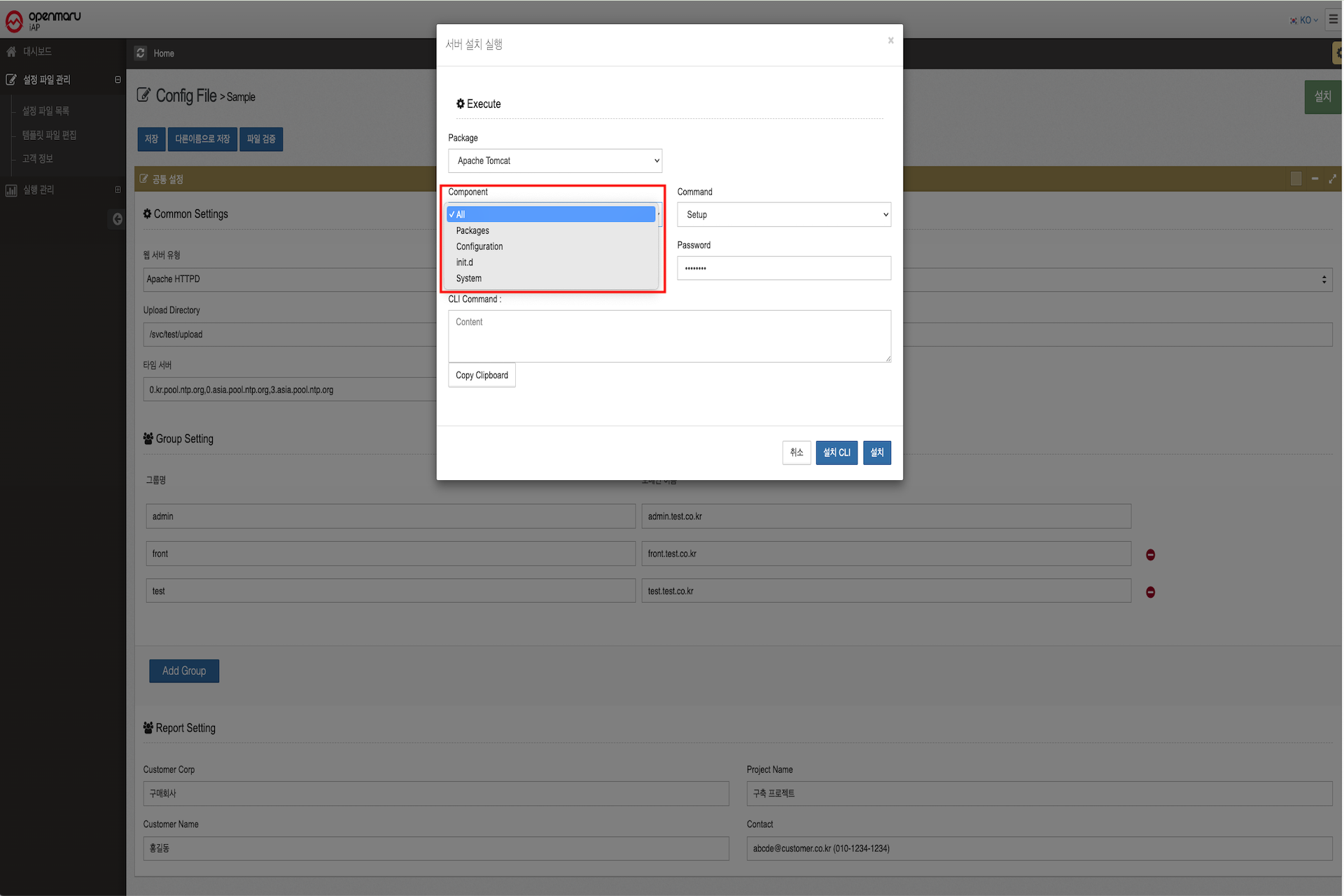This screenshot has width=1344, height=896.
Task: Click the 설치 CLI button
Action: click(x=836, y=453)
